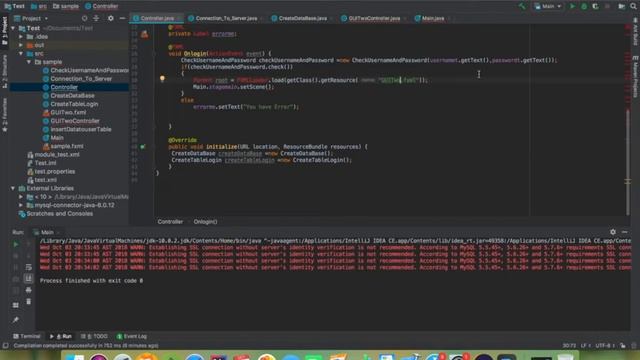The width and height of the screenshot is (640, 360).
Task: Click Onlogin() in editor breadcrumb bar
Action: [205, 222]
